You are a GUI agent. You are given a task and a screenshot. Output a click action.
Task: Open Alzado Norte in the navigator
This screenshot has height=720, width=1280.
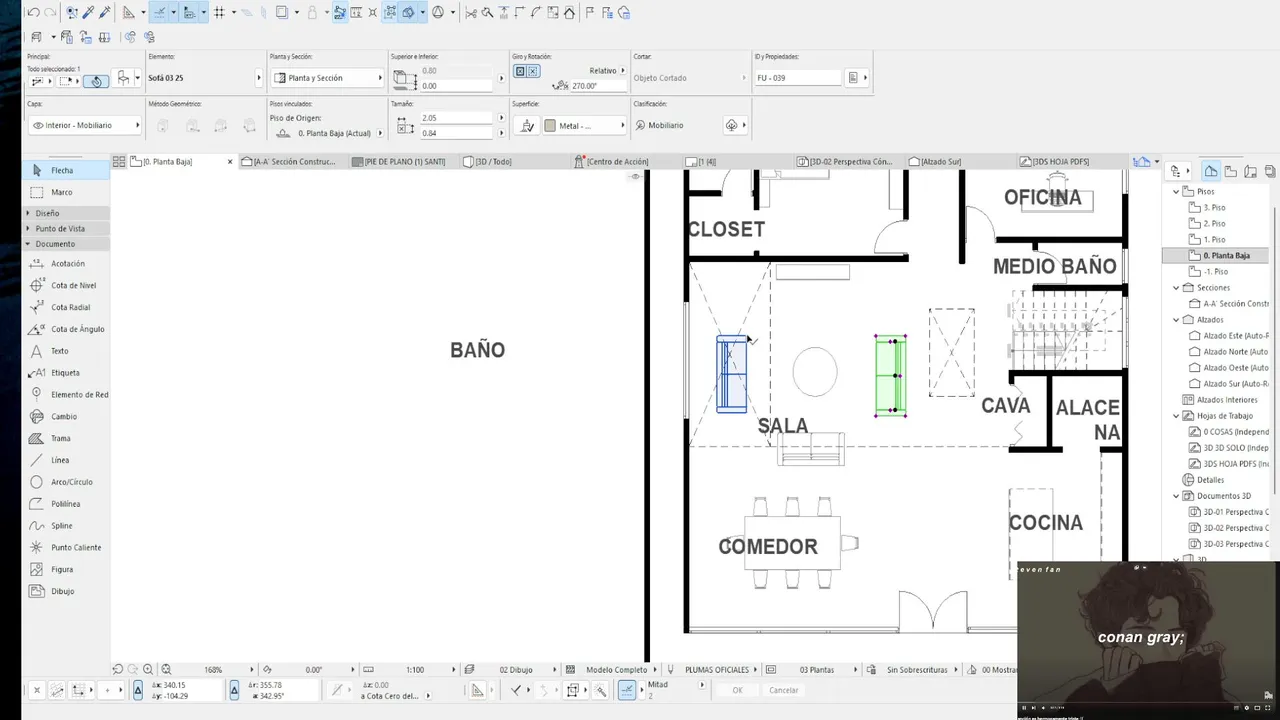point(1235,352)
